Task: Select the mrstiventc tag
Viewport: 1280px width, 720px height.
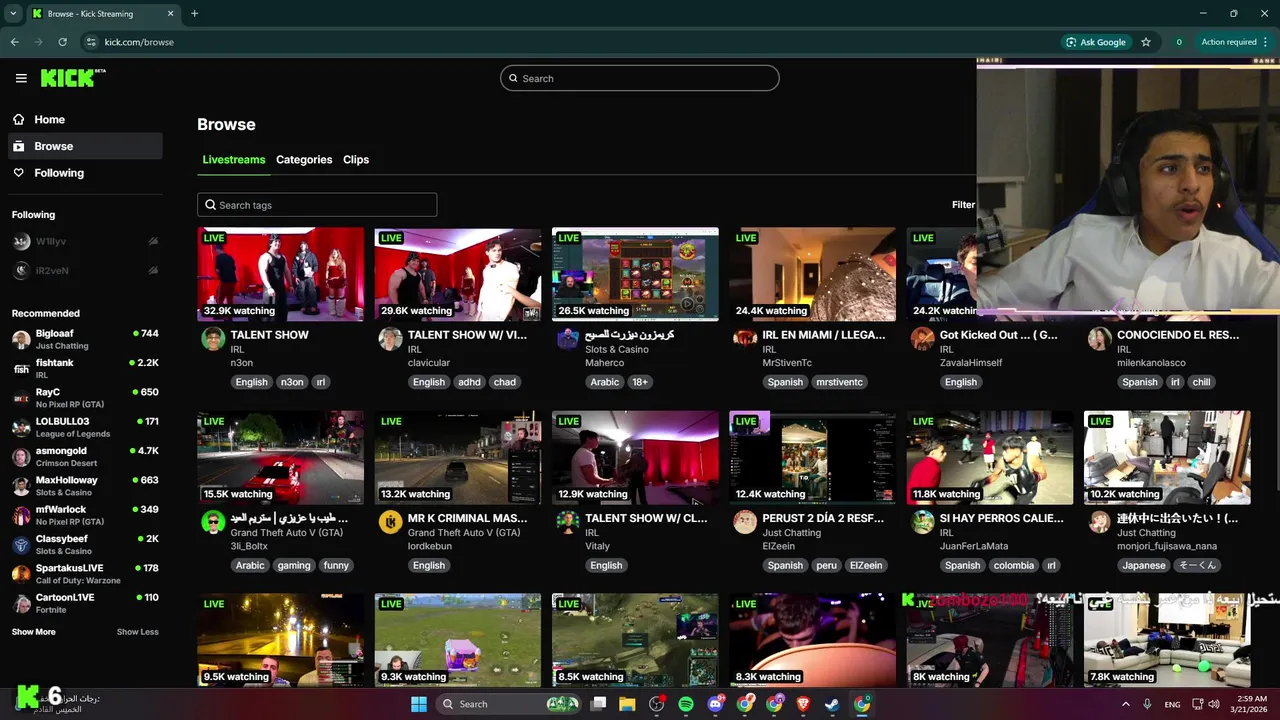Action: pyautogui.click(x=837, y=382)
